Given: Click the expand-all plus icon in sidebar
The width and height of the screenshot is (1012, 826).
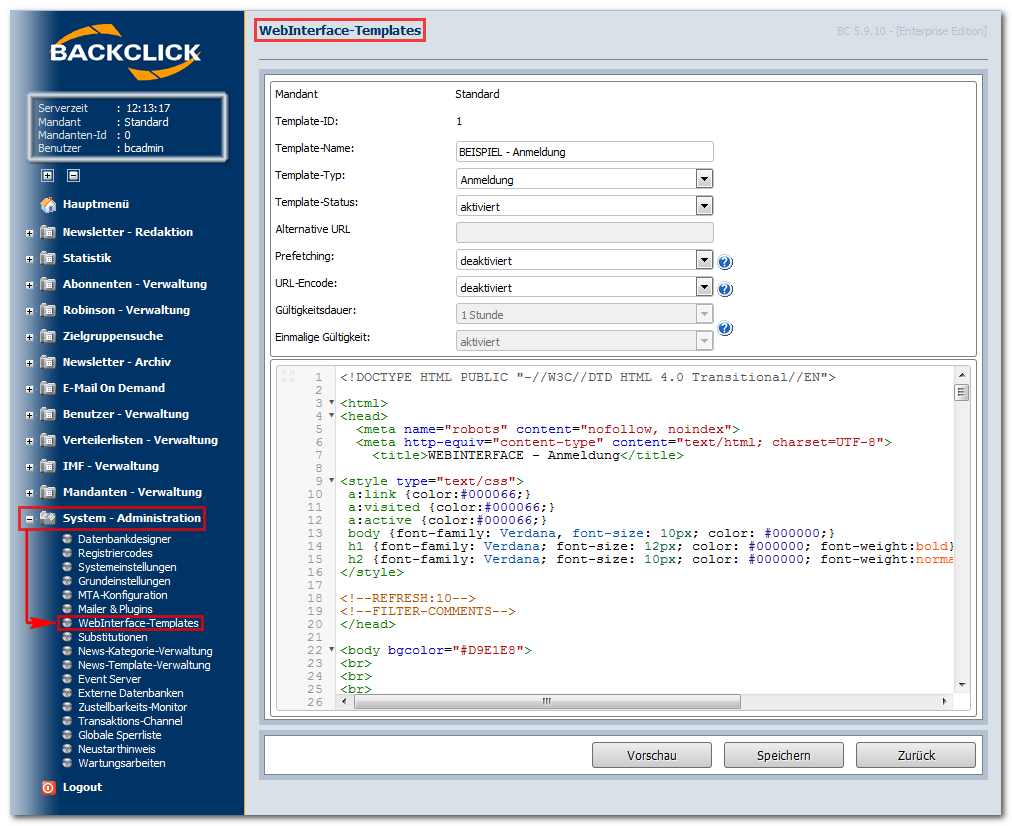Looking at the screenshot, I should (47, 175).
